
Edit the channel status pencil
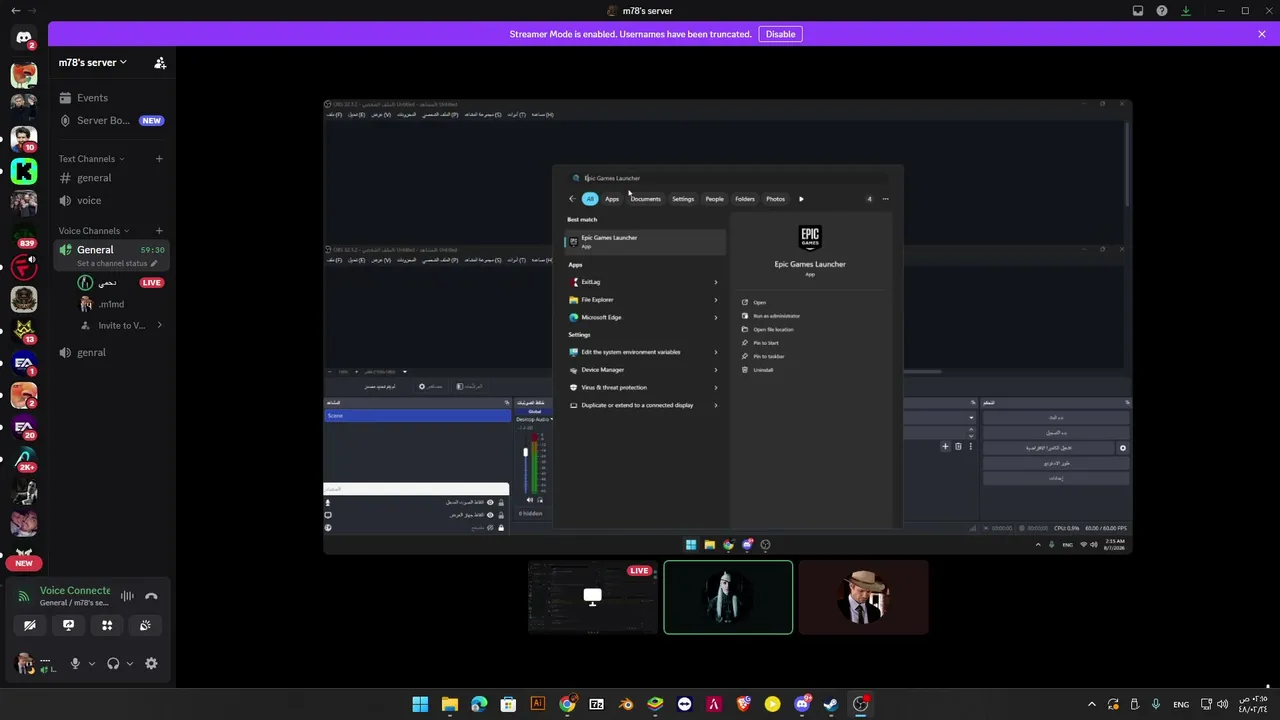click(154, 264)
